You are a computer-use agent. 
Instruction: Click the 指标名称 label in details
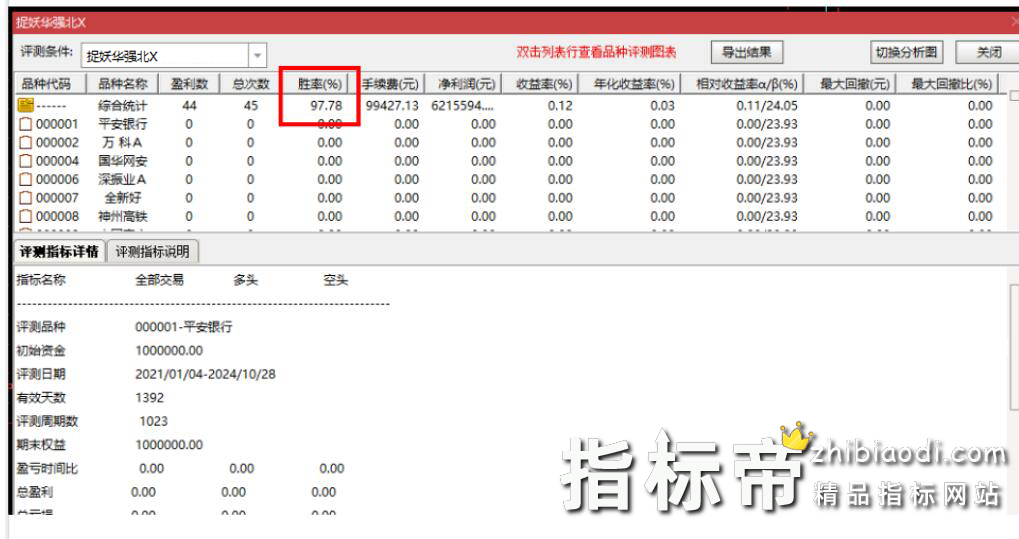coord(41,280)
